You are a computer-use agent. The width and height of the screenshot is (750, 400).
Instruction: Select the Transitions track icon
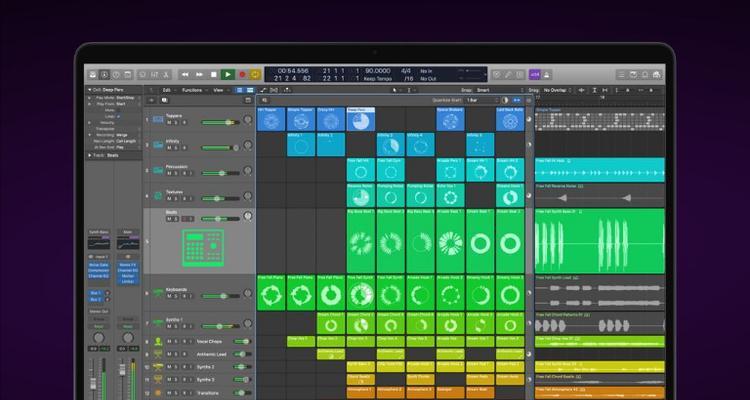[158, 392]
